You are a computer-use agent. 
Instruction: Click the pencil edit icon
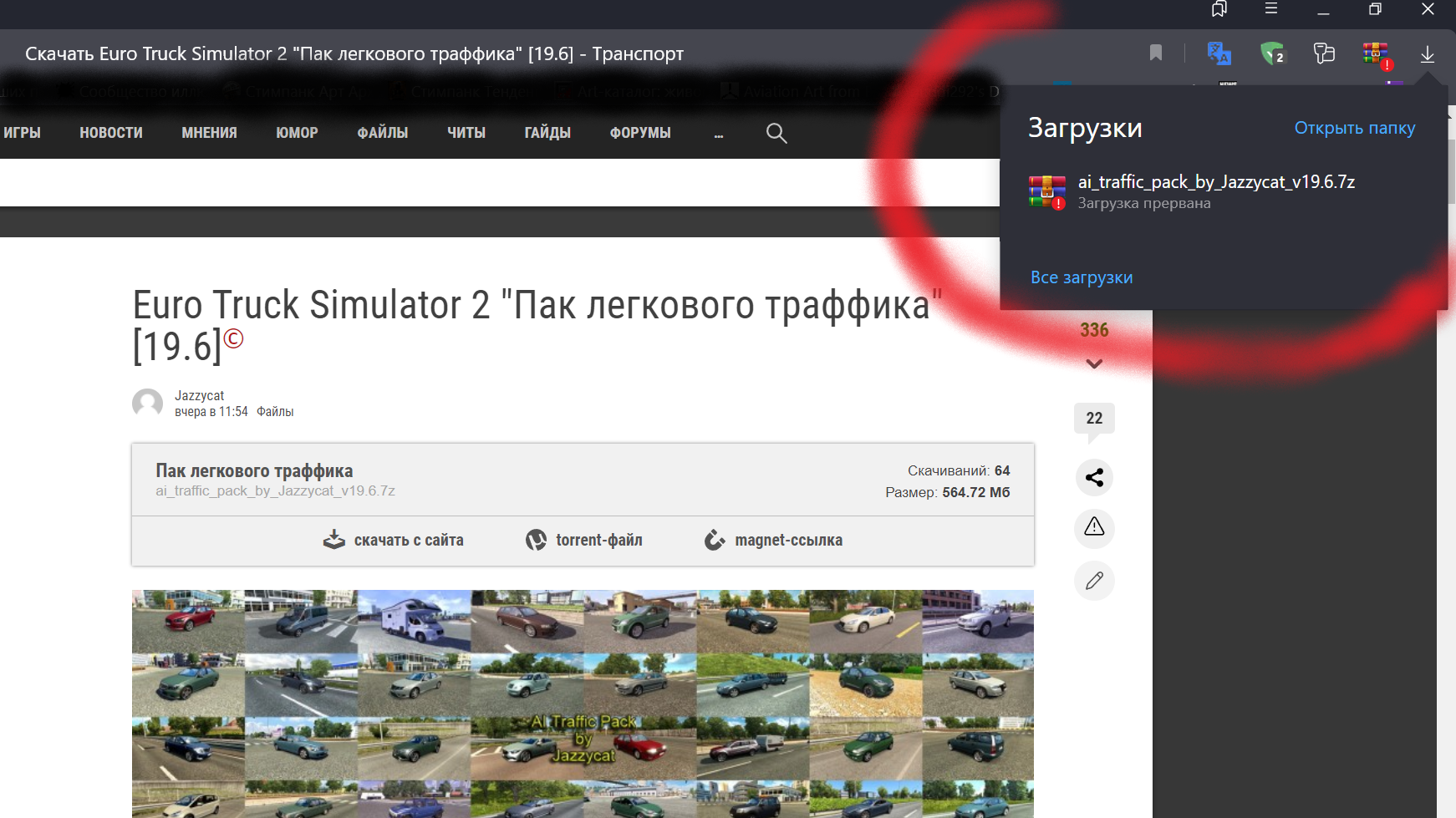point(1094,581)
